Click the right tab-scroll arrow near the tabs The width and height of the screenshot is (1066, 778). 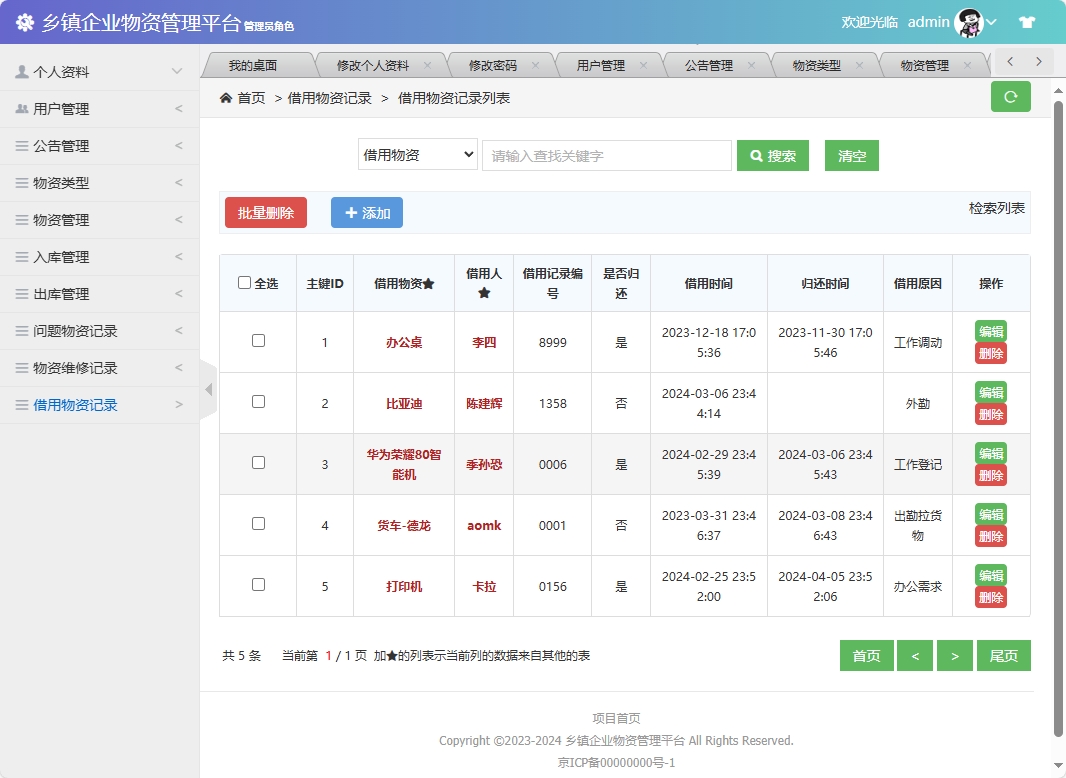point(1036,61)
